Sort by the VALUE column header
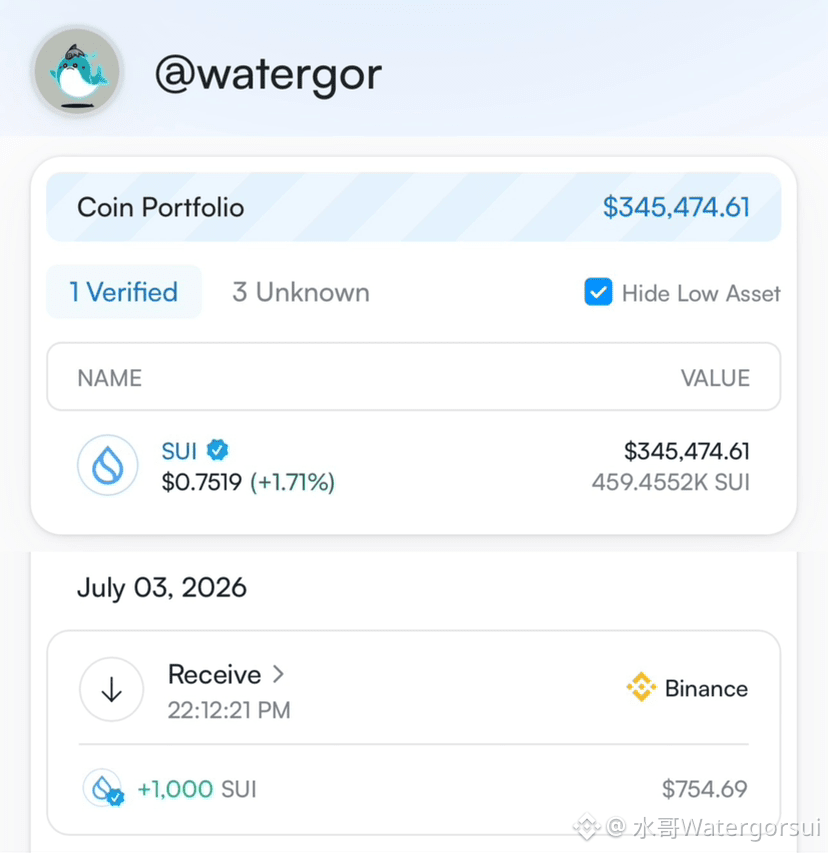 click(715, 378)
